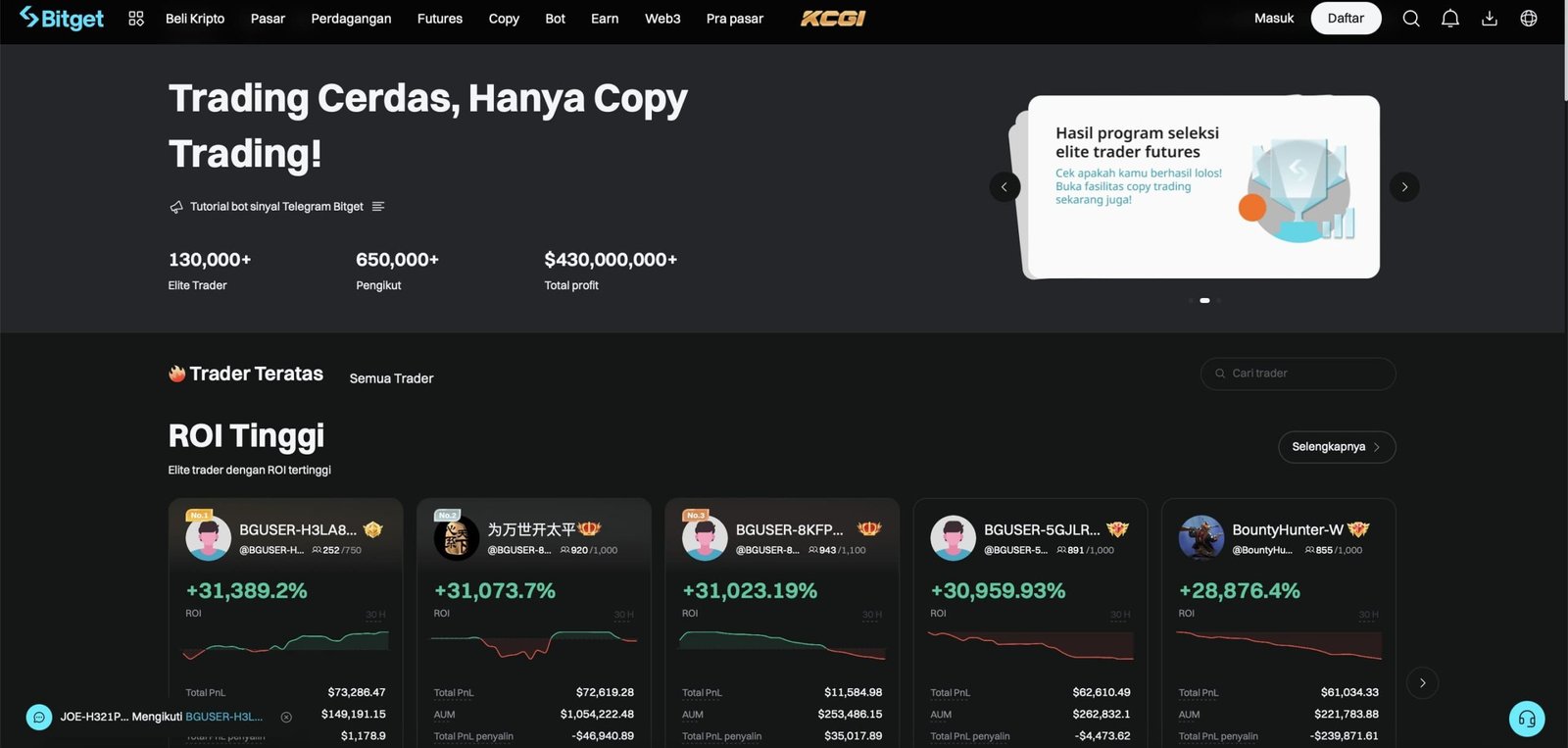Image resolution: width=1568 pixels, height=748 pixels.
Task: Click the badge icon next to BGUSER-H3LA8
Action: (373, 529)
